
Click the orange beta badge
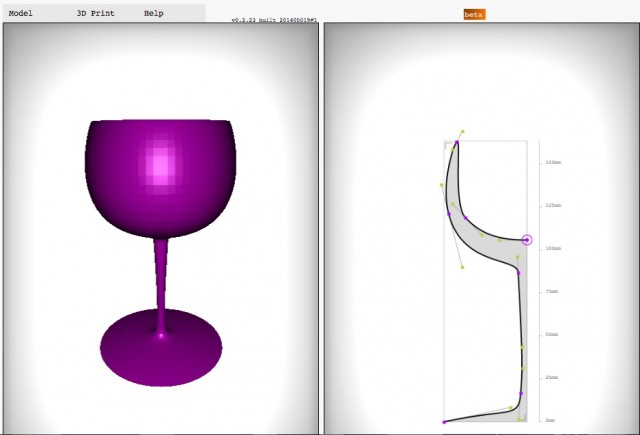click(x=474, y=14)
